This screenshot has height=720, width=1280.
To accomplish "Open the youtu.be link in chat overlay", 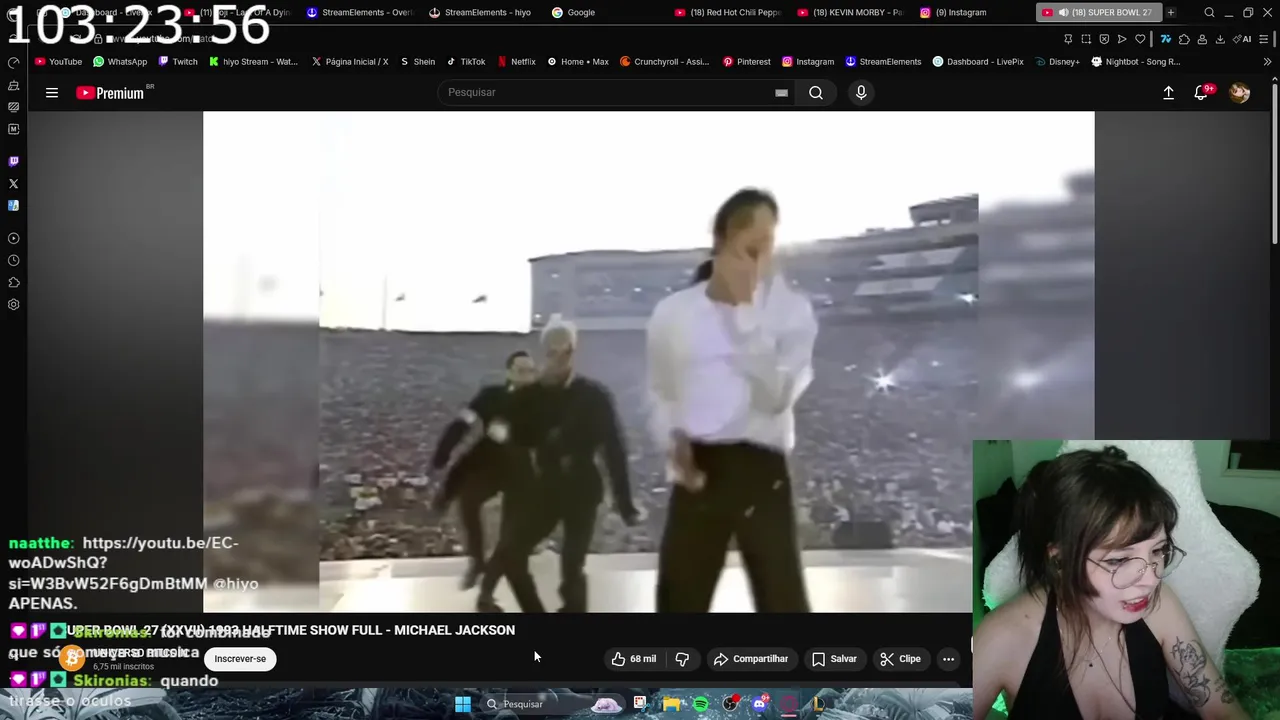I will point(134,563).
